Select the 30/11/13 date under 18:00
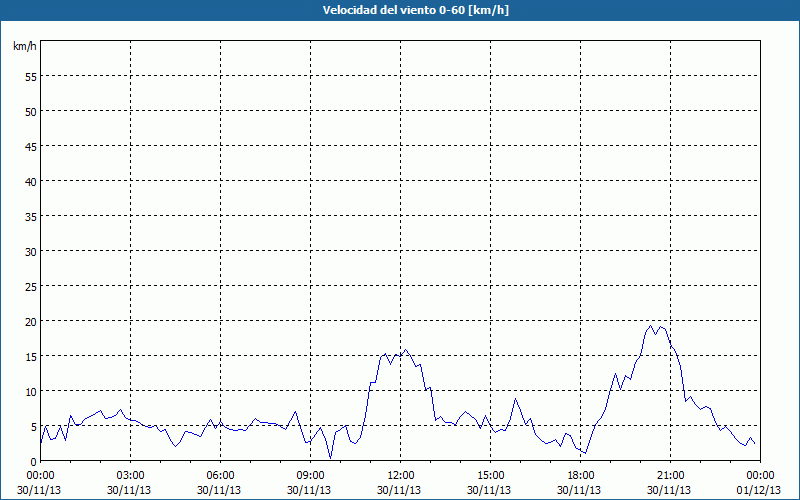Viewport: 800px width, 500px height. pos(579,490)
